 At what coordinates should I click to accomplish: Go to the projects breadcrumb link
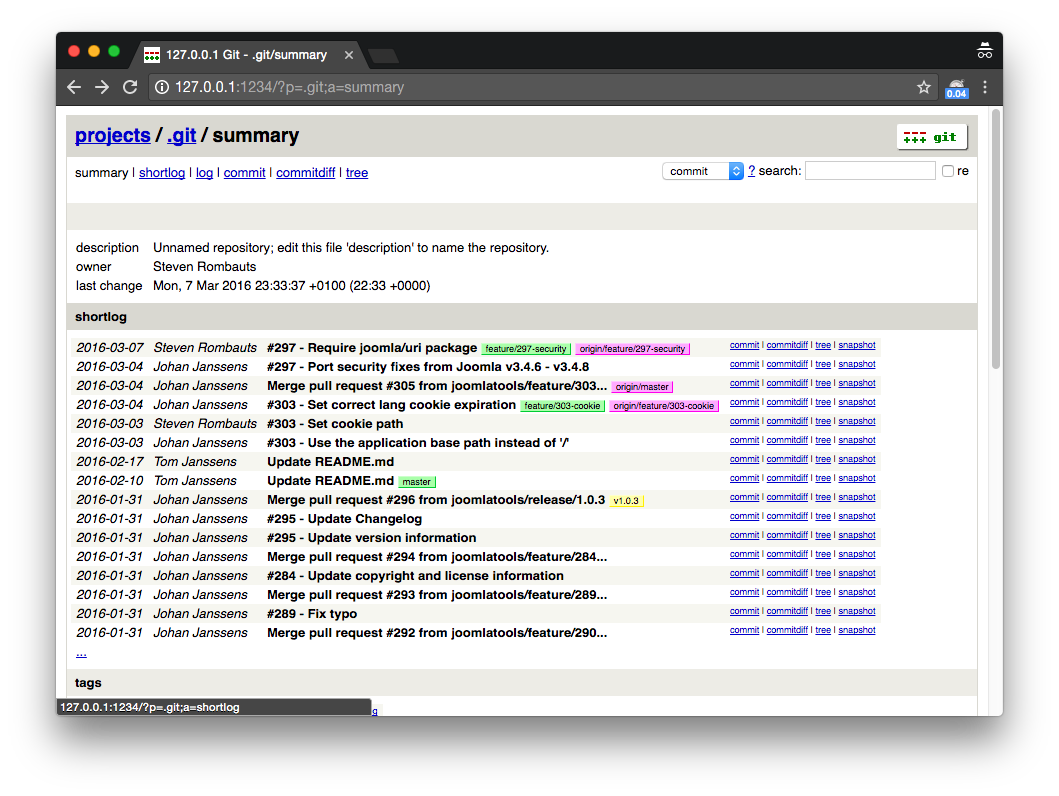[x=112, y=135]
